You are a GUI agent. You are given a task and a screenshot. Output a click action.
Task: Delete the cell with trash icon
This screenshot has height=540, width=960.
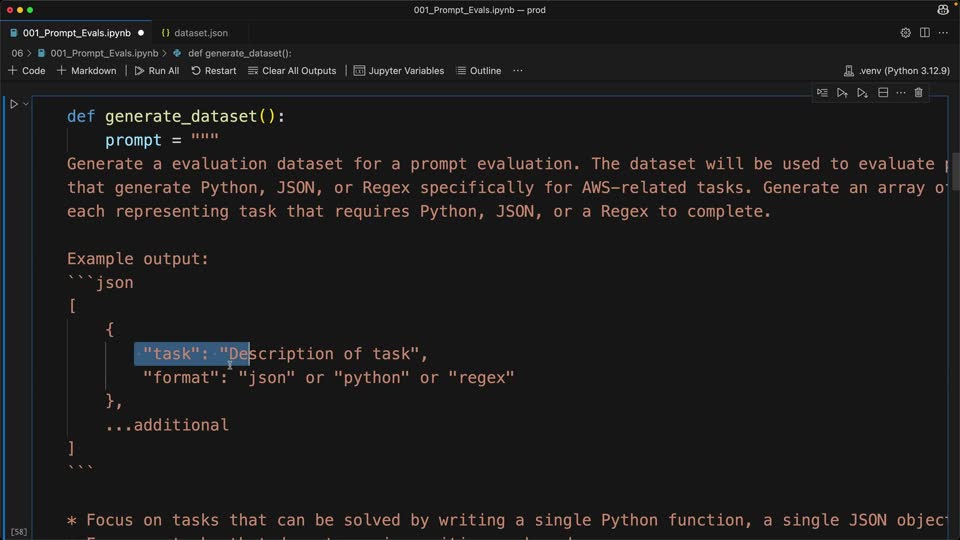click(918, 93)
